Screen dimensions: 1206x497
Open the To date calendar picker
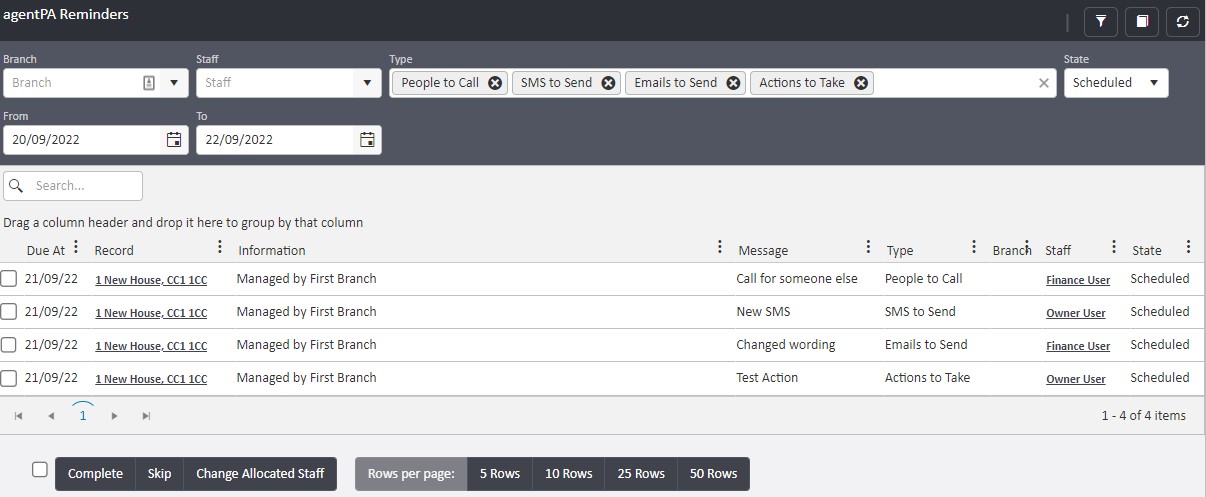point(367,140)
